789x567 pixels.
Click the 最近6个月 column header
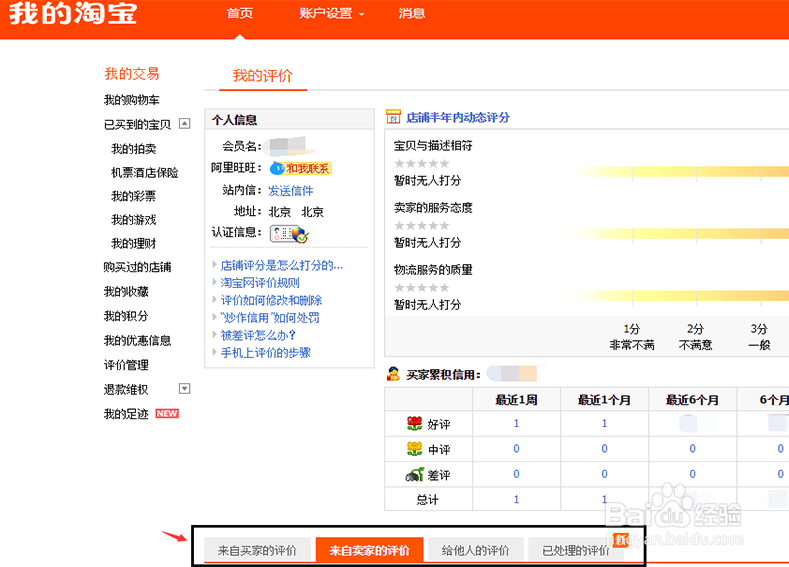[x=692, y=400]
